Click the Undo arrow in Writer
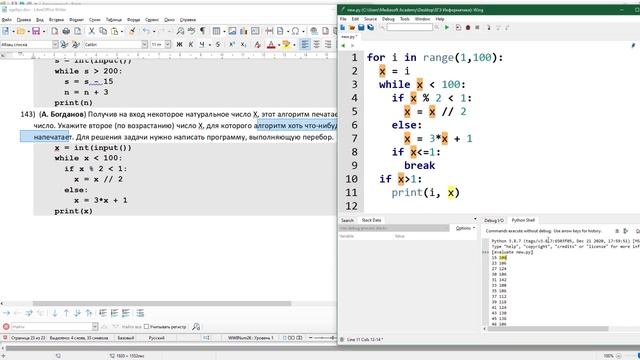Image resolution: width=640 pixels, height=360 pixels. coord(146,31)
